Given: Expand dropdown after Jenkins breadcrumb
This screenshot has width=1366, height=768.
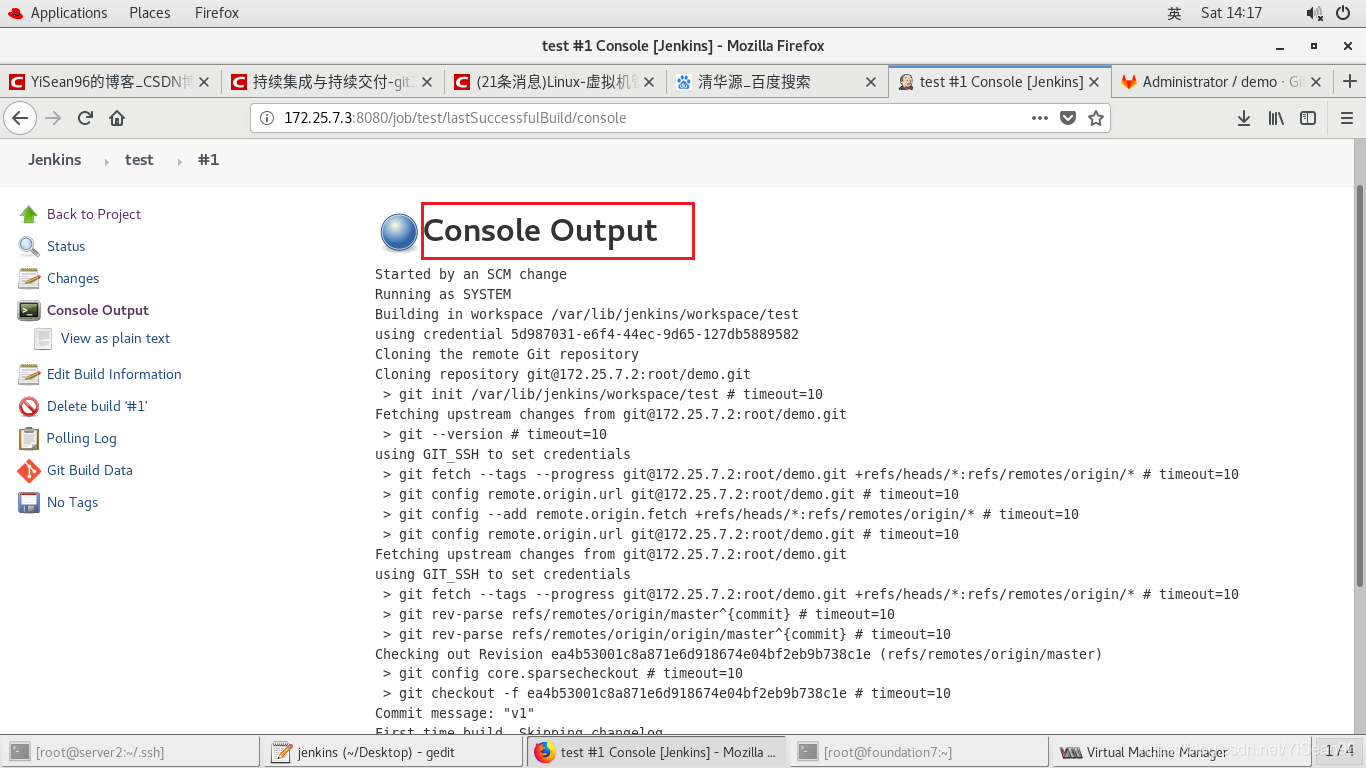Looking at the screenshot, I should (106, 161).
